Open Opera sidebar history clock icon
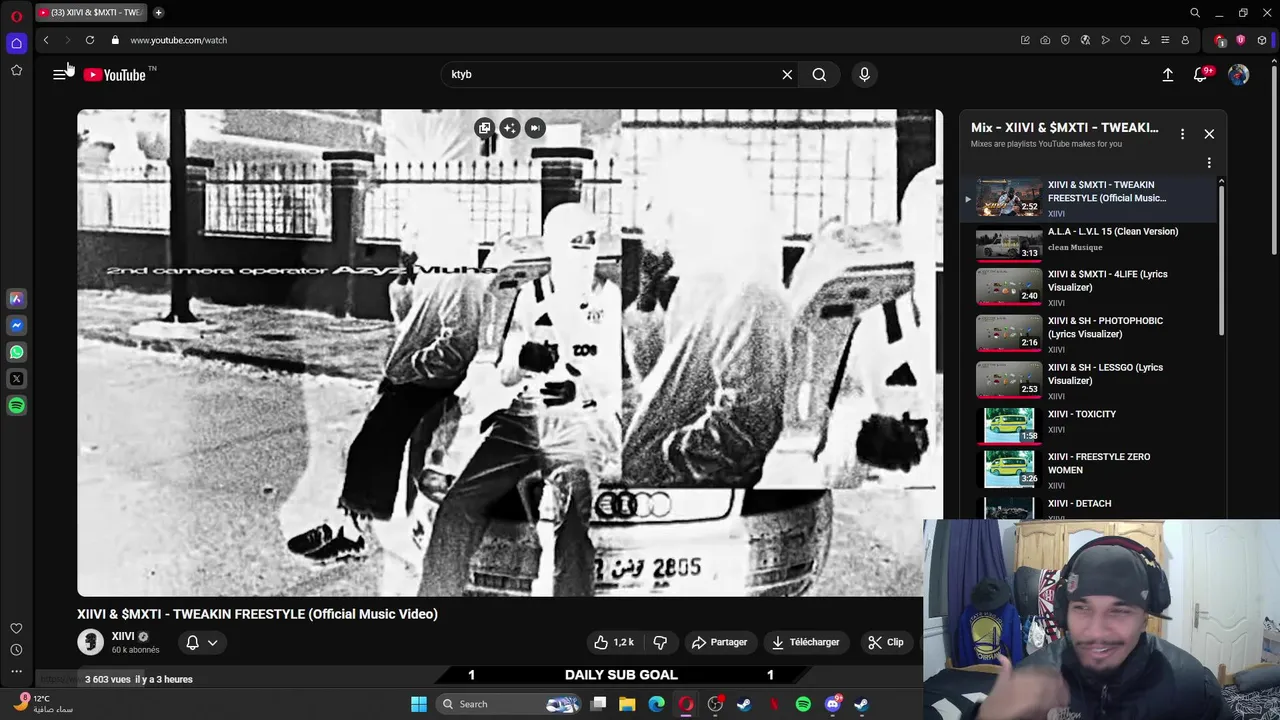The width and height of the screenshot is (1280, 720). 16,650
